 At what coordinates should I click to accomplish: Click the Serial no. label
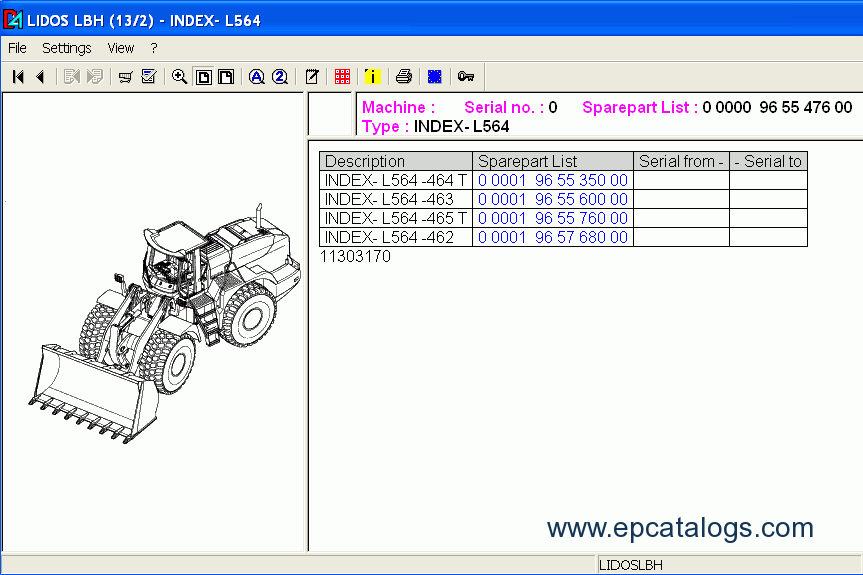(504, 107)
